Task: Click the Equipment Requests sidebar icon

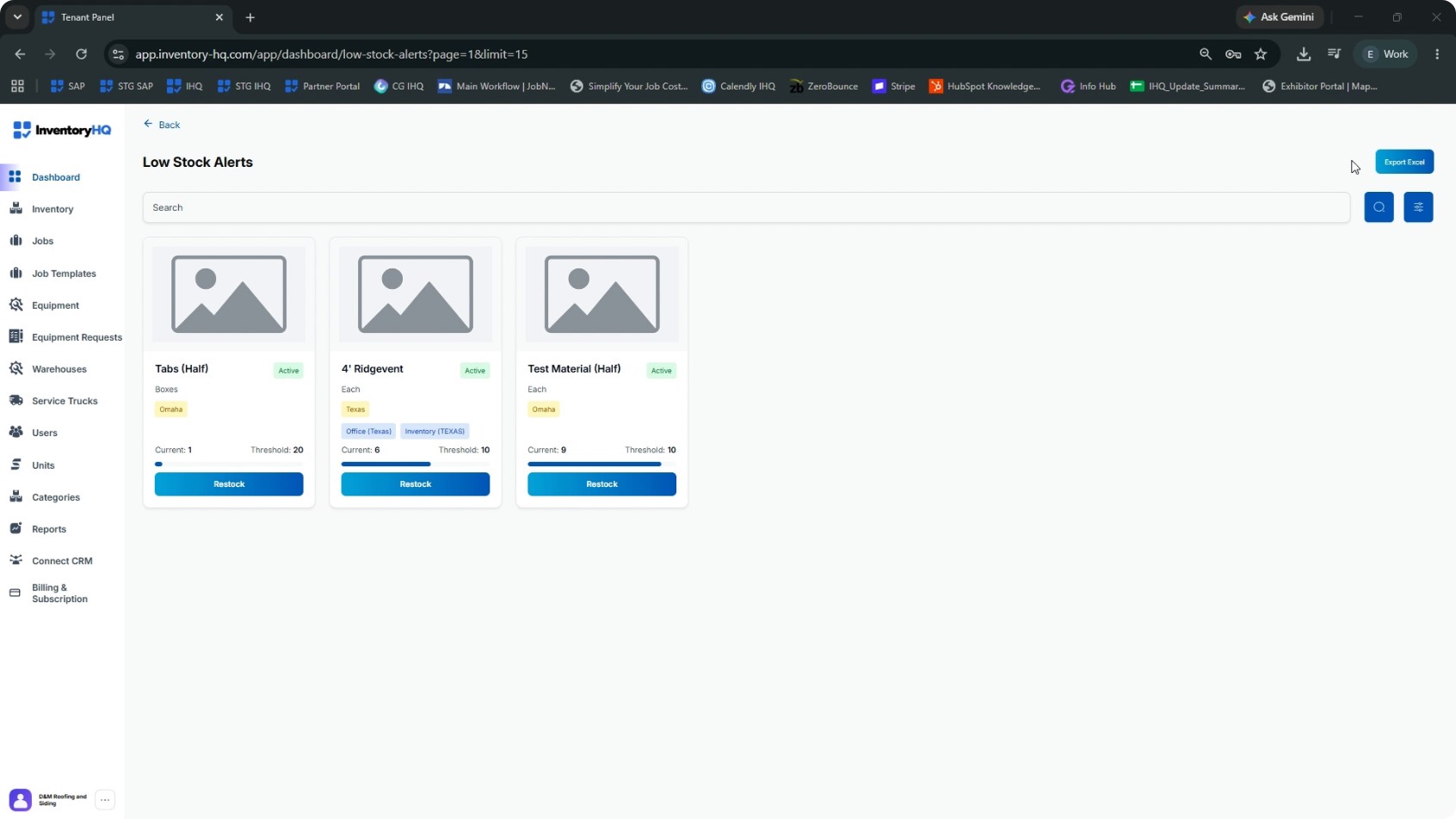Action: pos(15,336)
